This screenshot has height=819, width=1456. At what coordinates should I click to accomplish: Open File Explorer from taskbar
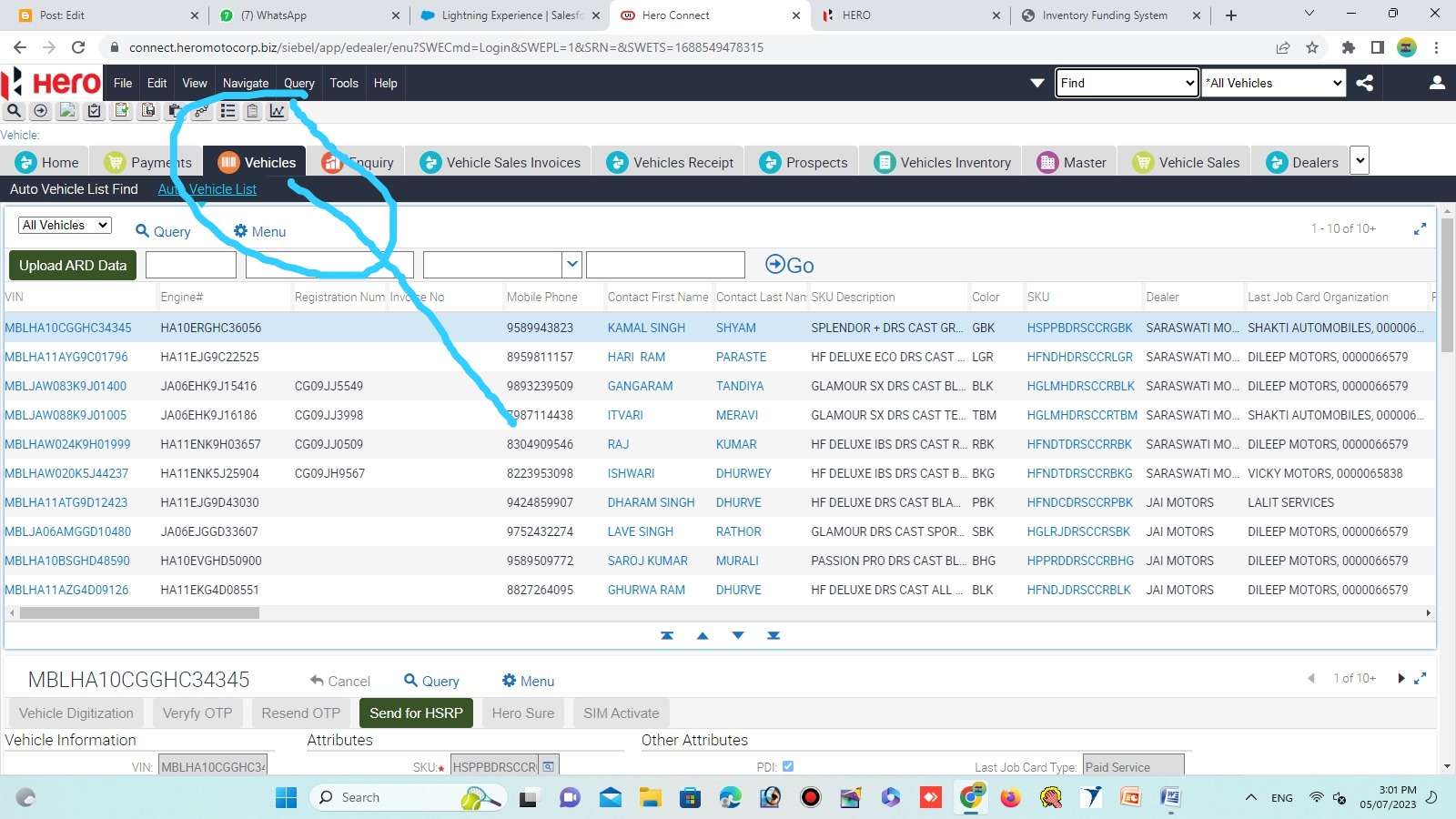coord(650,798)
